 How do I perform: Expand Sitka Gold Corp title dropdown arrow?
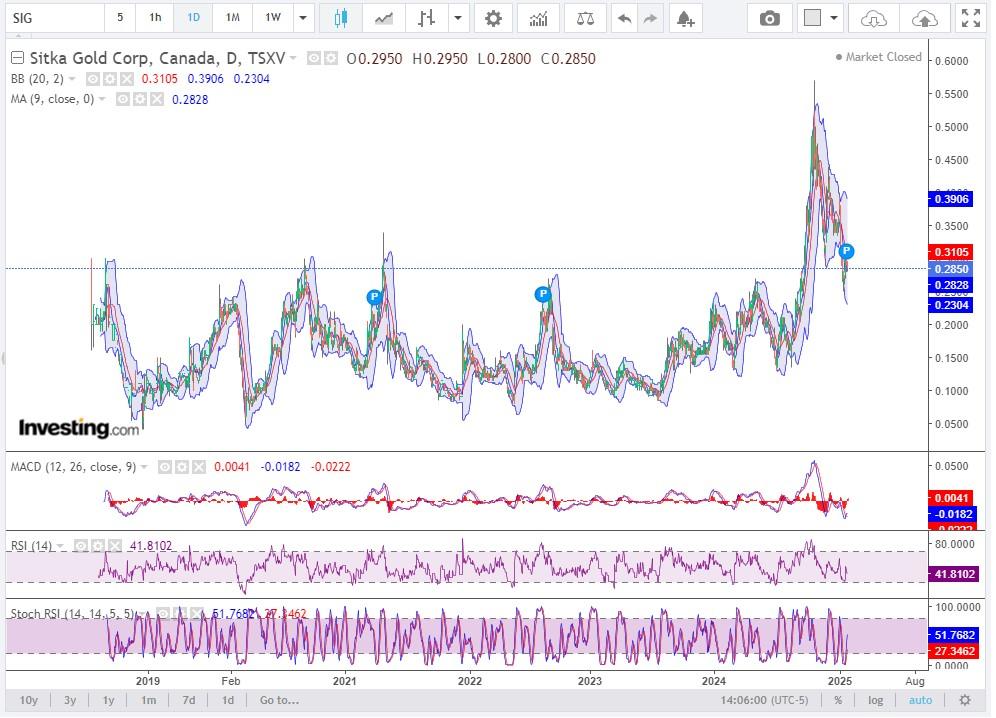pyautogui.click(x=293, y=58)
